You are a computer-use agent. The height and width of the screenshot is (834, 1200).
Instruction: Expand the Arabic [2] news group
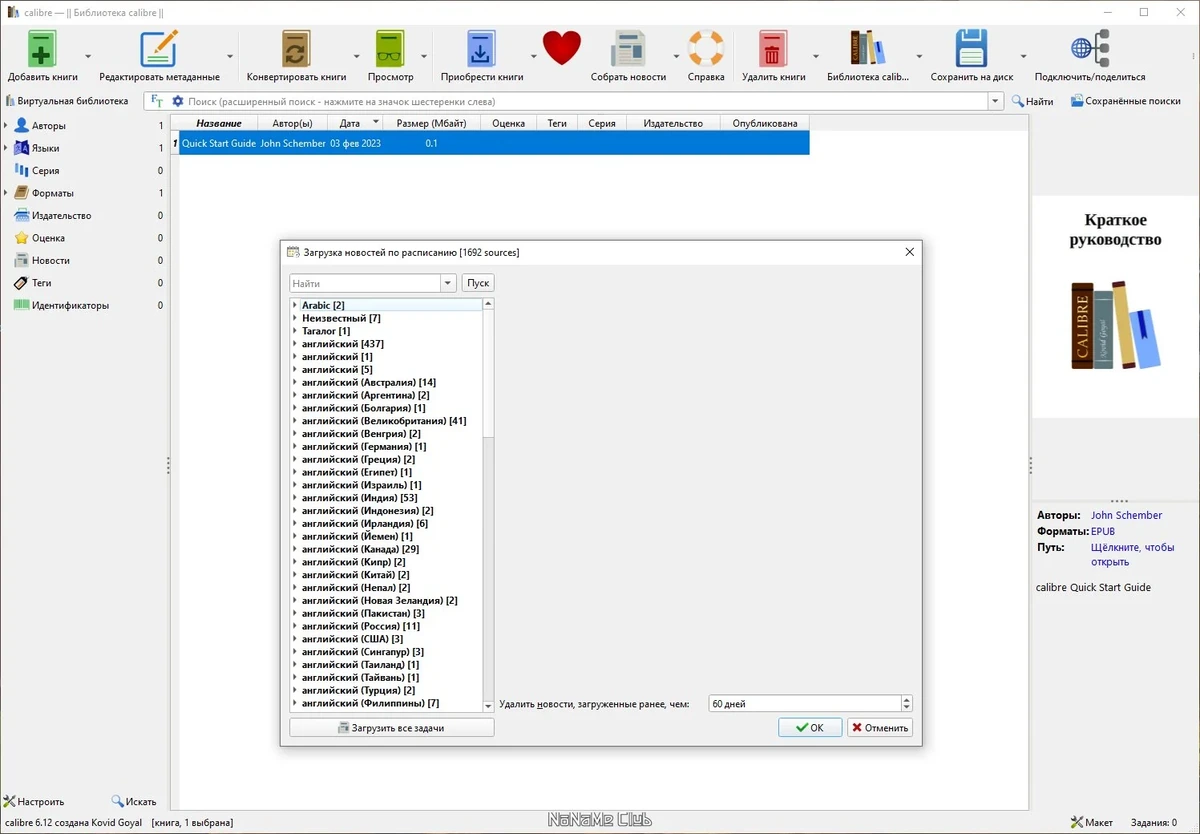[295, 305]
